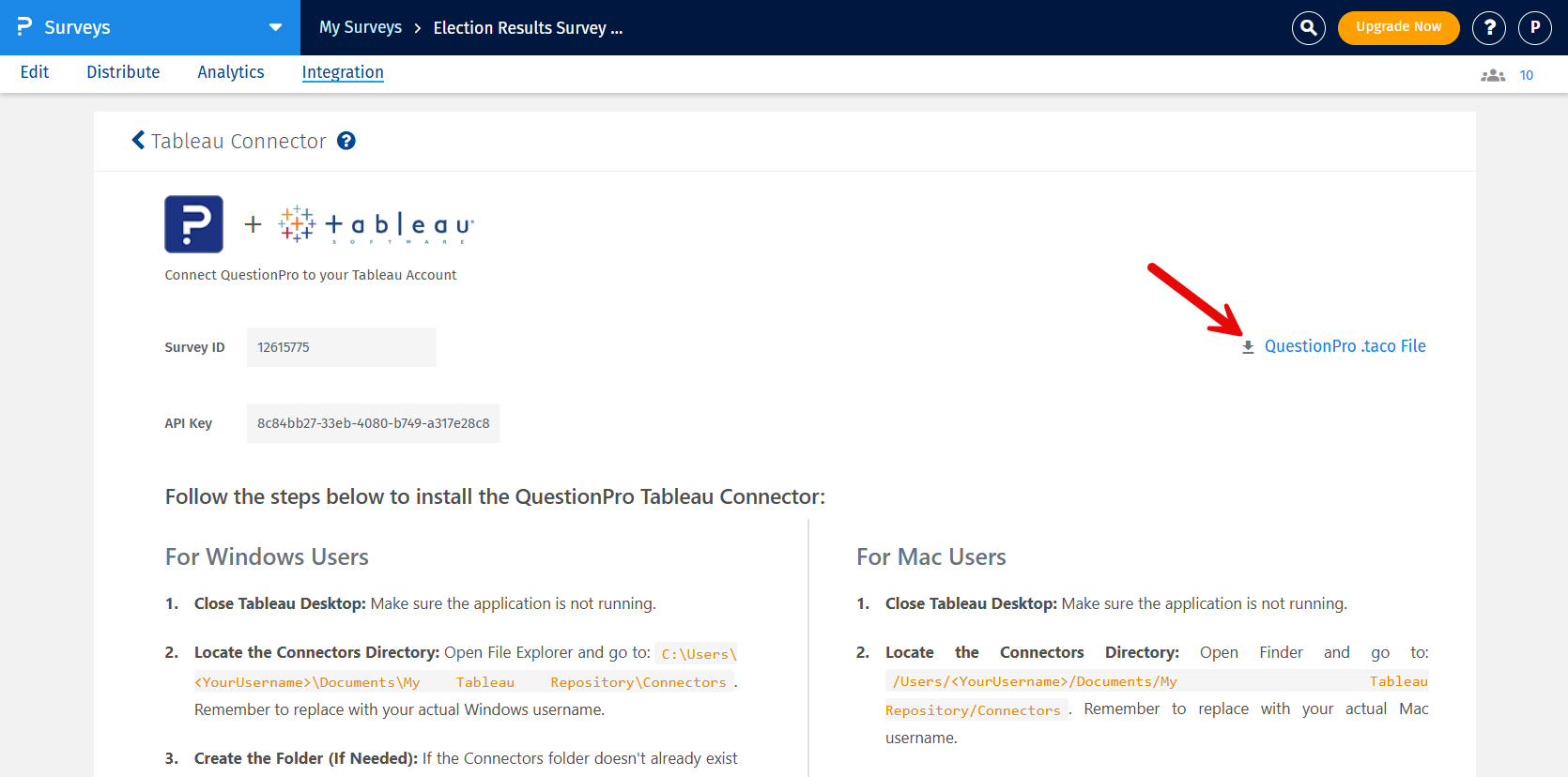Image resolution: width=1568 pixels, height=777 pixels.
Task: Click the 'Follow the steps below' heading
Action: tap(495, 496)
